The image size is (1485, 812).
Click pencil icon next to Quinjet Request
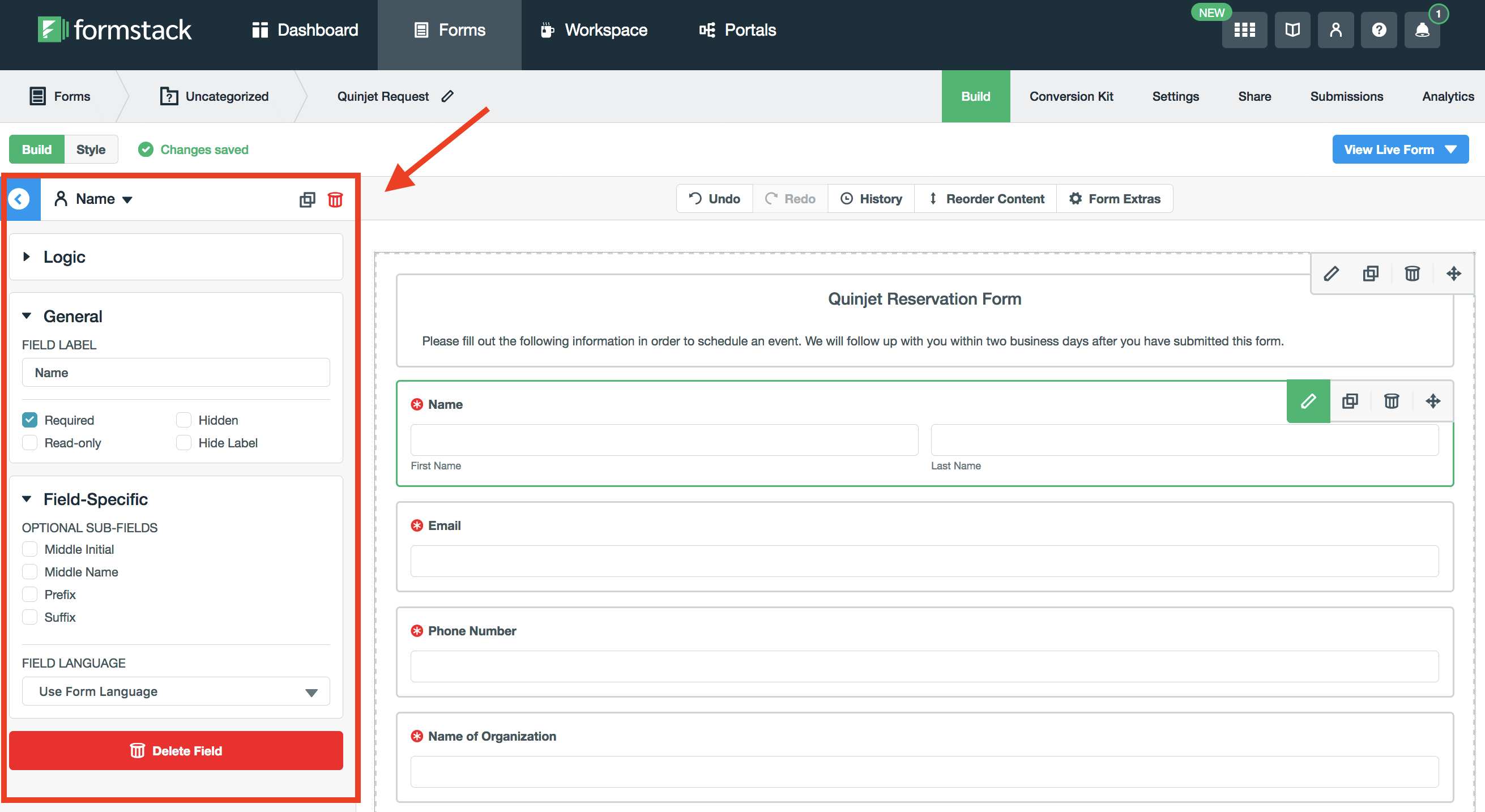[x=447, y=96]
